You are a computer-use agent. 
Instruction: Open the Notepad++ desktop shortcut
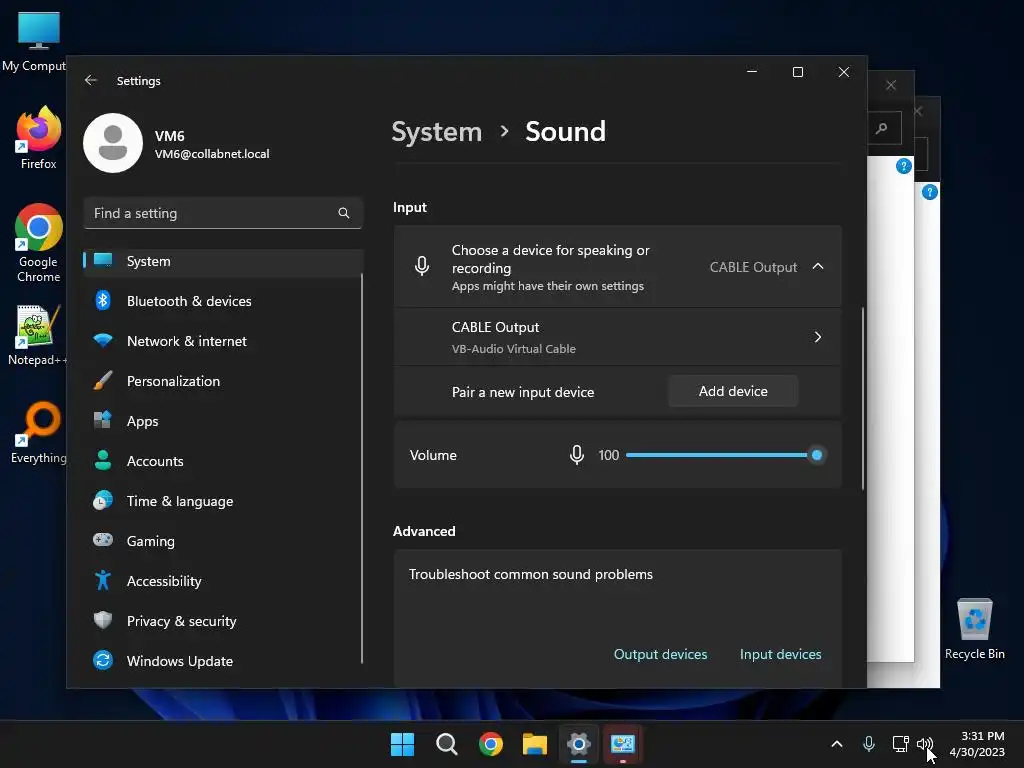click(x=38, y=334)
